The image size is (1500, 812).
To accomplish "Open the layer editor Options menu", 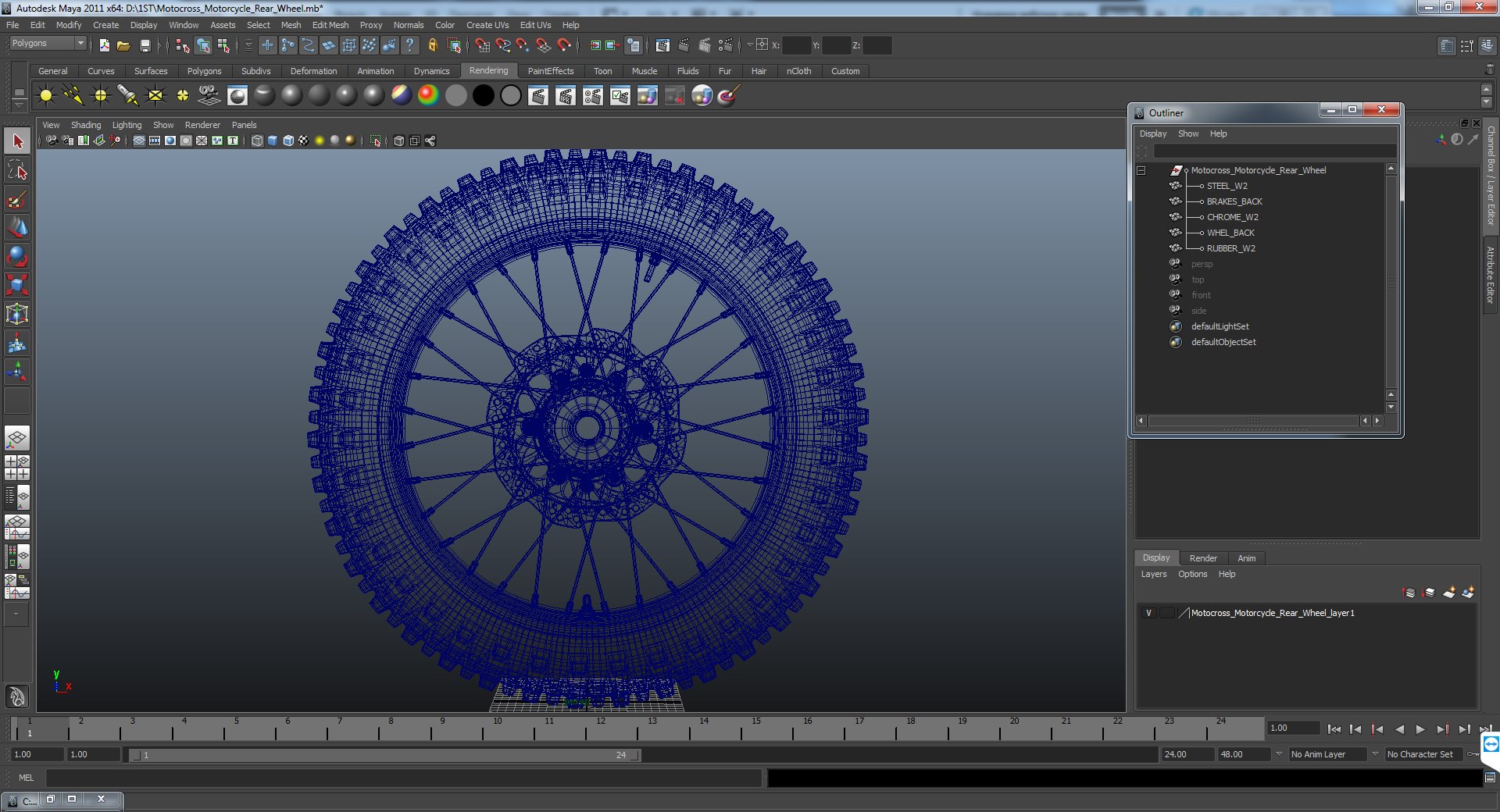I will pos(1193,574).
